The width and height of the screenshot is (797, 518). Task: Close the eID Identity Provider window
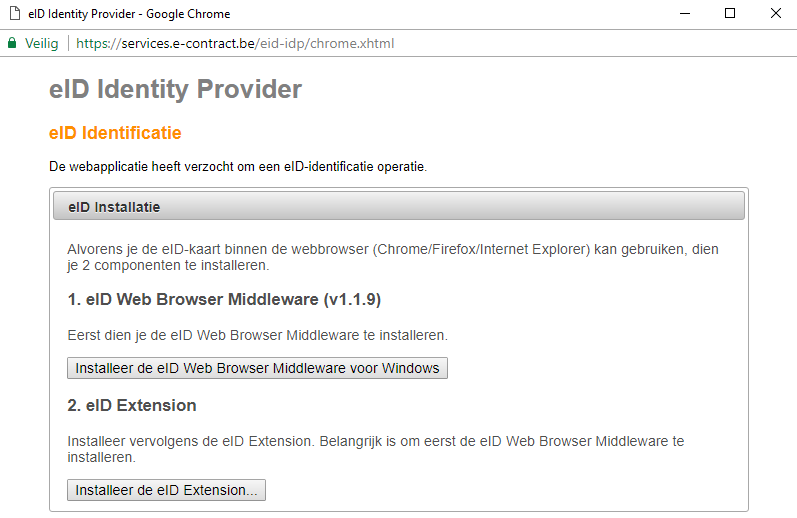(776, 14)
